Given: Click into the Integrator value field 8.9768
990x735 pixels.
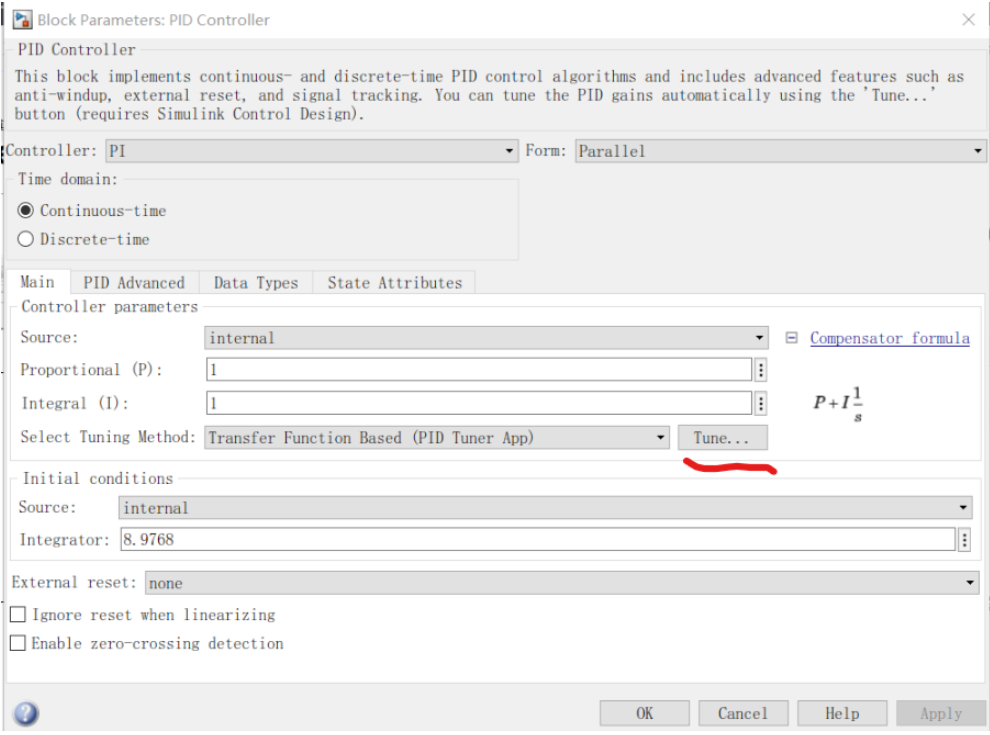Looking at the screenshot, I should (538, 540).
